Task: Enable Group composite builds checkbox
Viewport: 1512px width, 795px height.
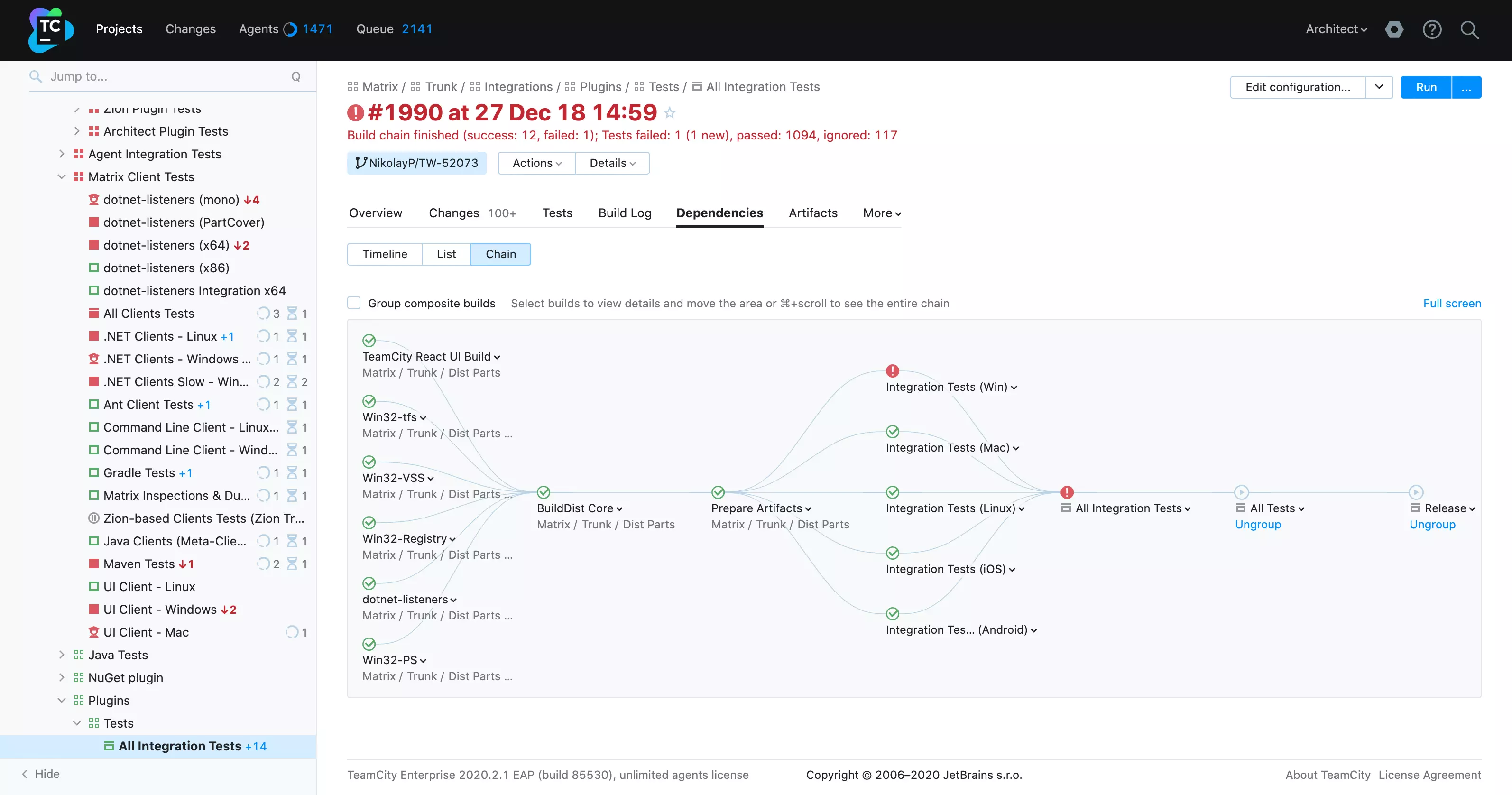Action: [x=354, y=303]
